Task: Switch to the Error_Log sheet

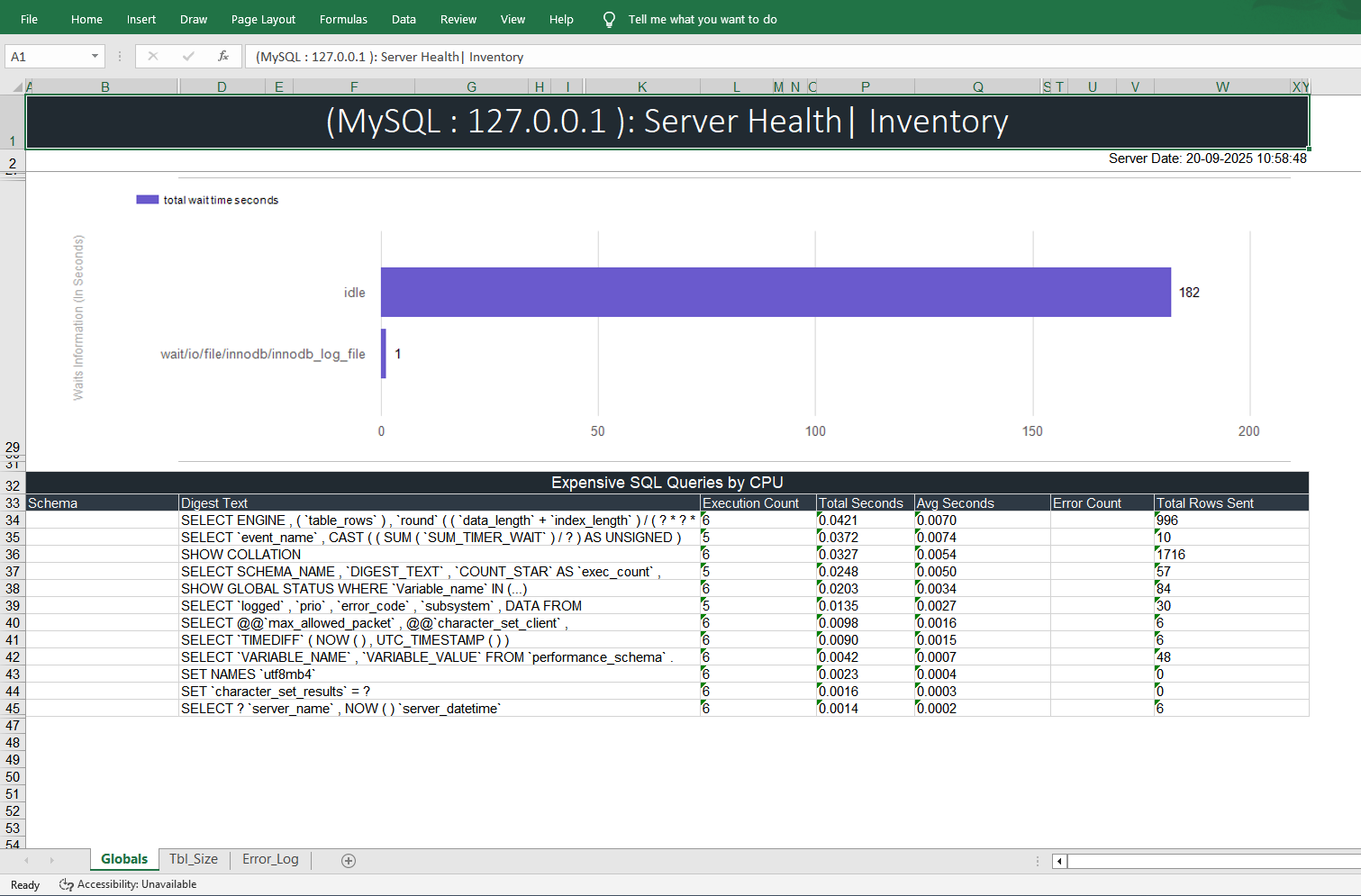Action: pos(270,859)
